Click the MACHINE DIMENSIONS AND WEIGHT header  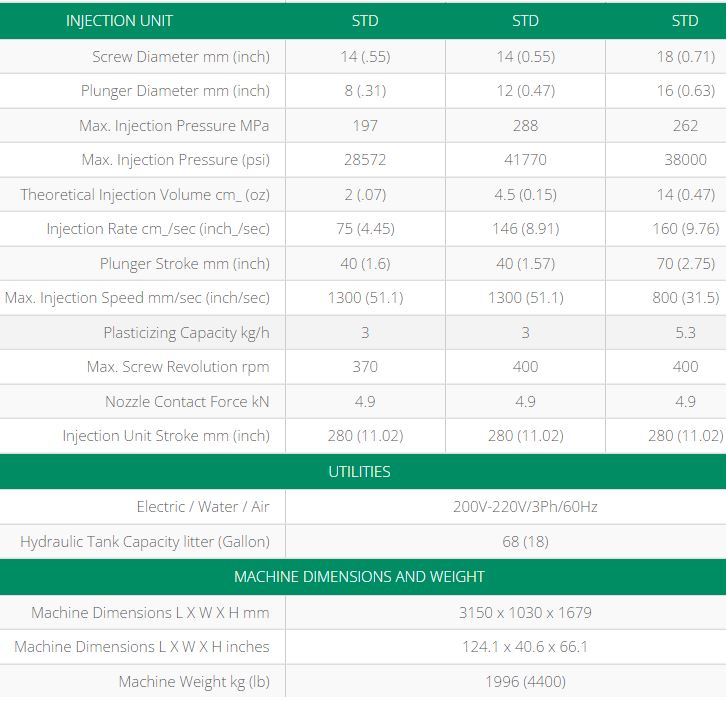360,577
